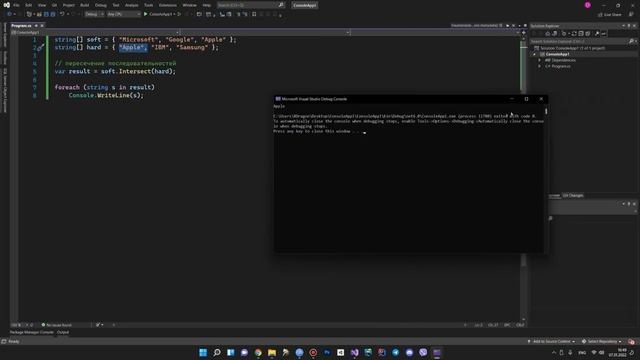Open the Extensions menu
Viewport: 640px width, 360px height.
168,5
